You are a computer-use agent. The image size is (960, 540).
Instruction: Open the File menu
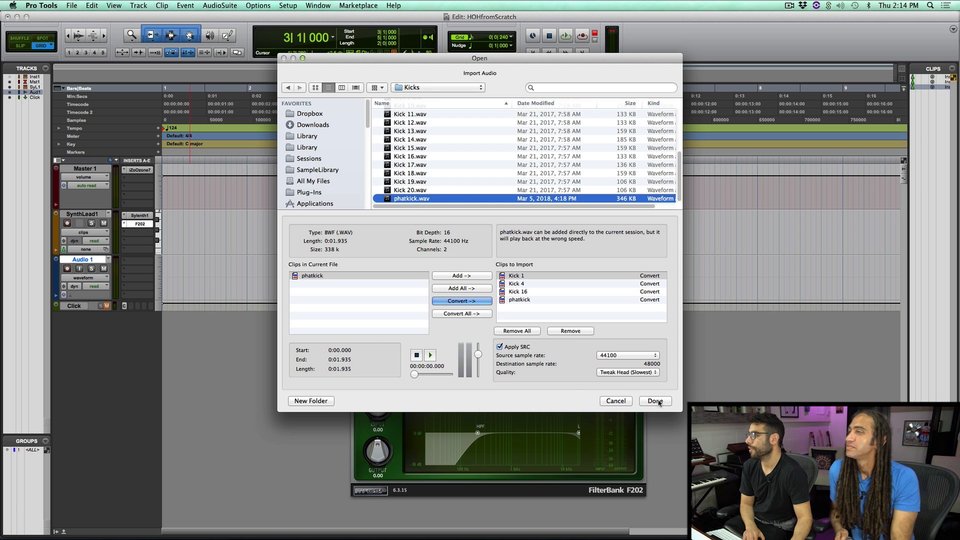72,5
